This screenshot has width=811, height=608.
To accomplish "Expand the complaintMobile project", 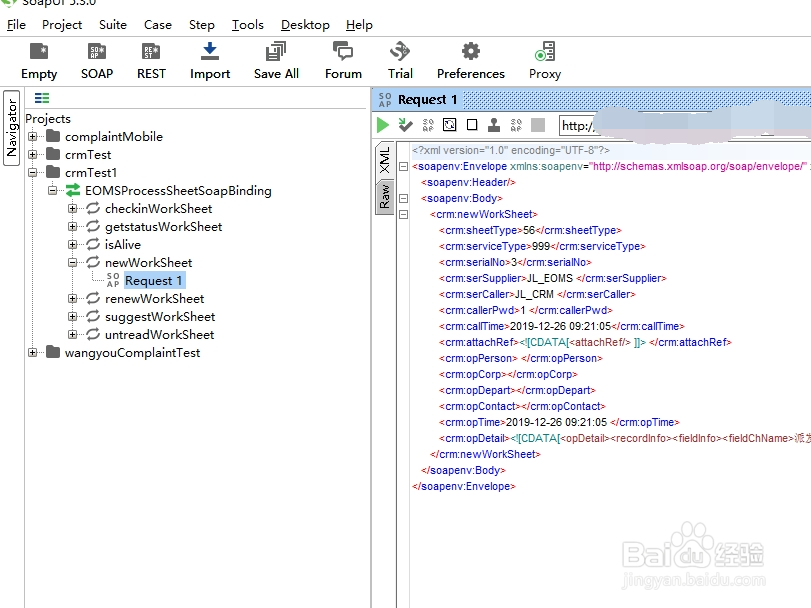I will [x=33, y=136].
